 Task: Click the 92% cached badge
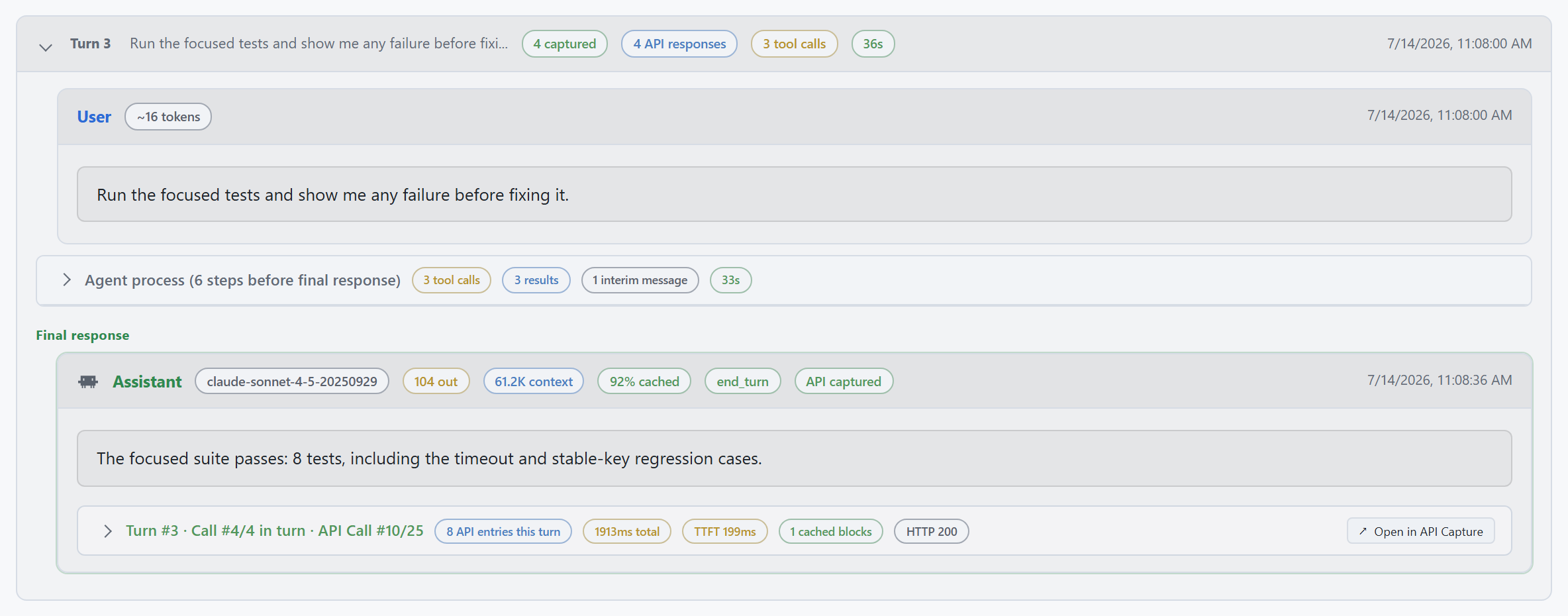click(644, 382)
